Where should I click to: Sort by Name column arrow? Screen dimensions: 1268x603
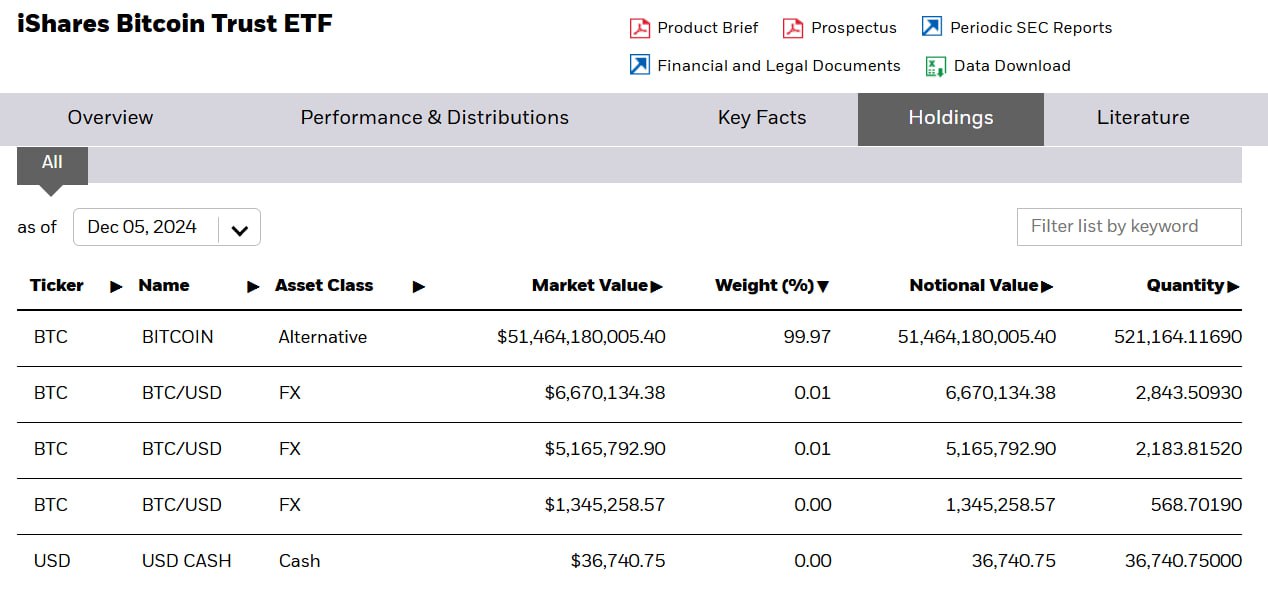point(253,287)
